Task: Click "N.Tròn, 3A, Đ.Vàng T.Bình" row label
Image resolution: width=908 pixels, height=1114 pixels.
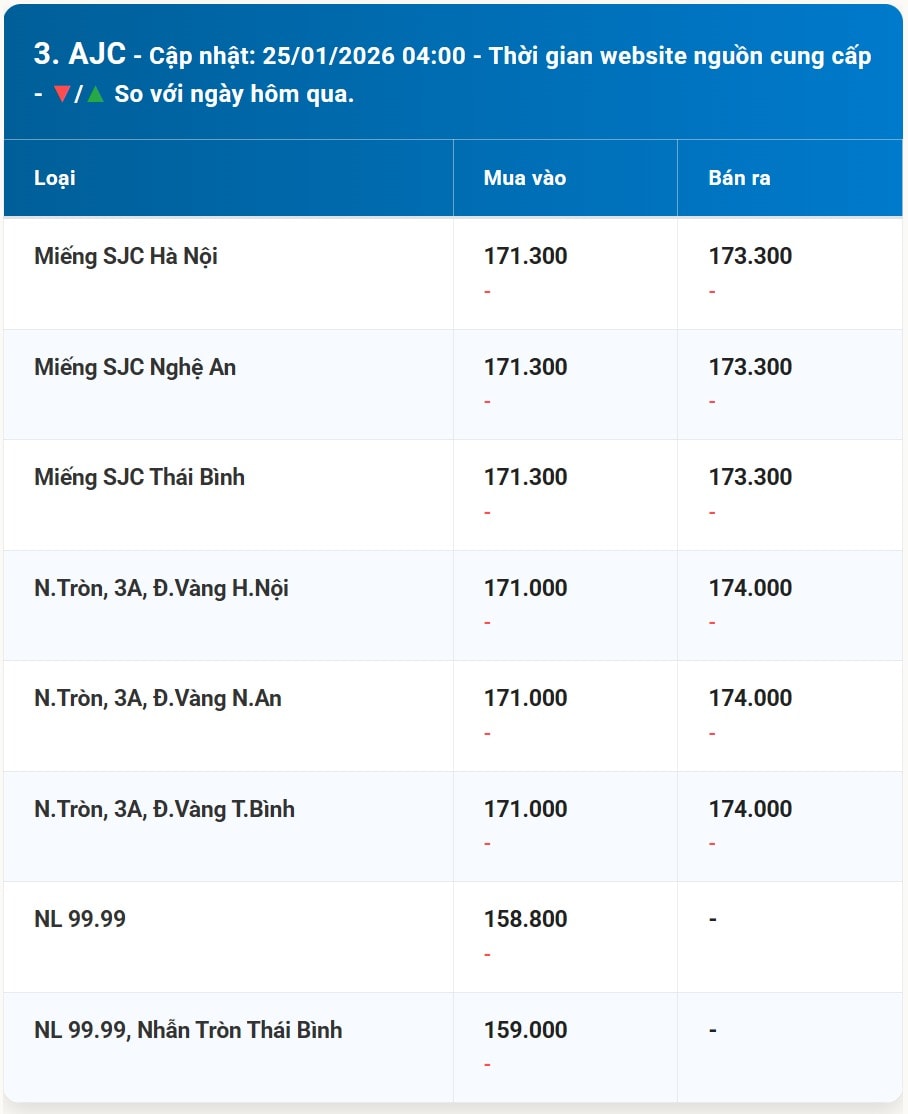Action: pos(164,809)
